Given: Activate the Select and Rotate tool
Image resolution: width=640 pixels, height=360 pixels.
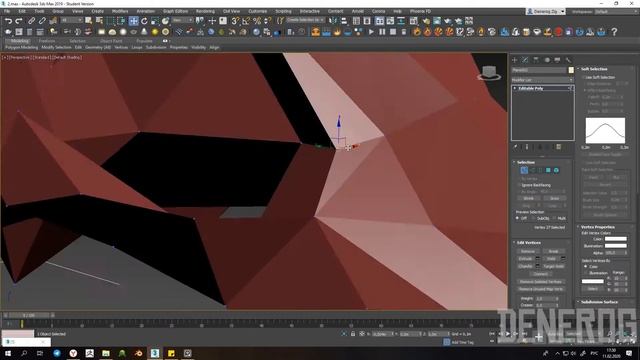Looking at the screenshot, I should [144, 21].
